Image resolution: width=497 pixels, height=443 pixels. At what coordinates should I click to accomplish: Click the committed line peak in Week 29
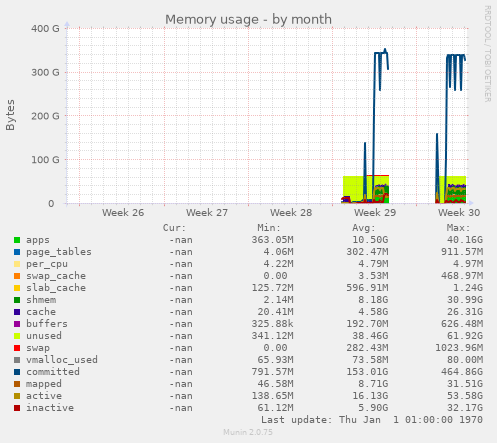385,50
